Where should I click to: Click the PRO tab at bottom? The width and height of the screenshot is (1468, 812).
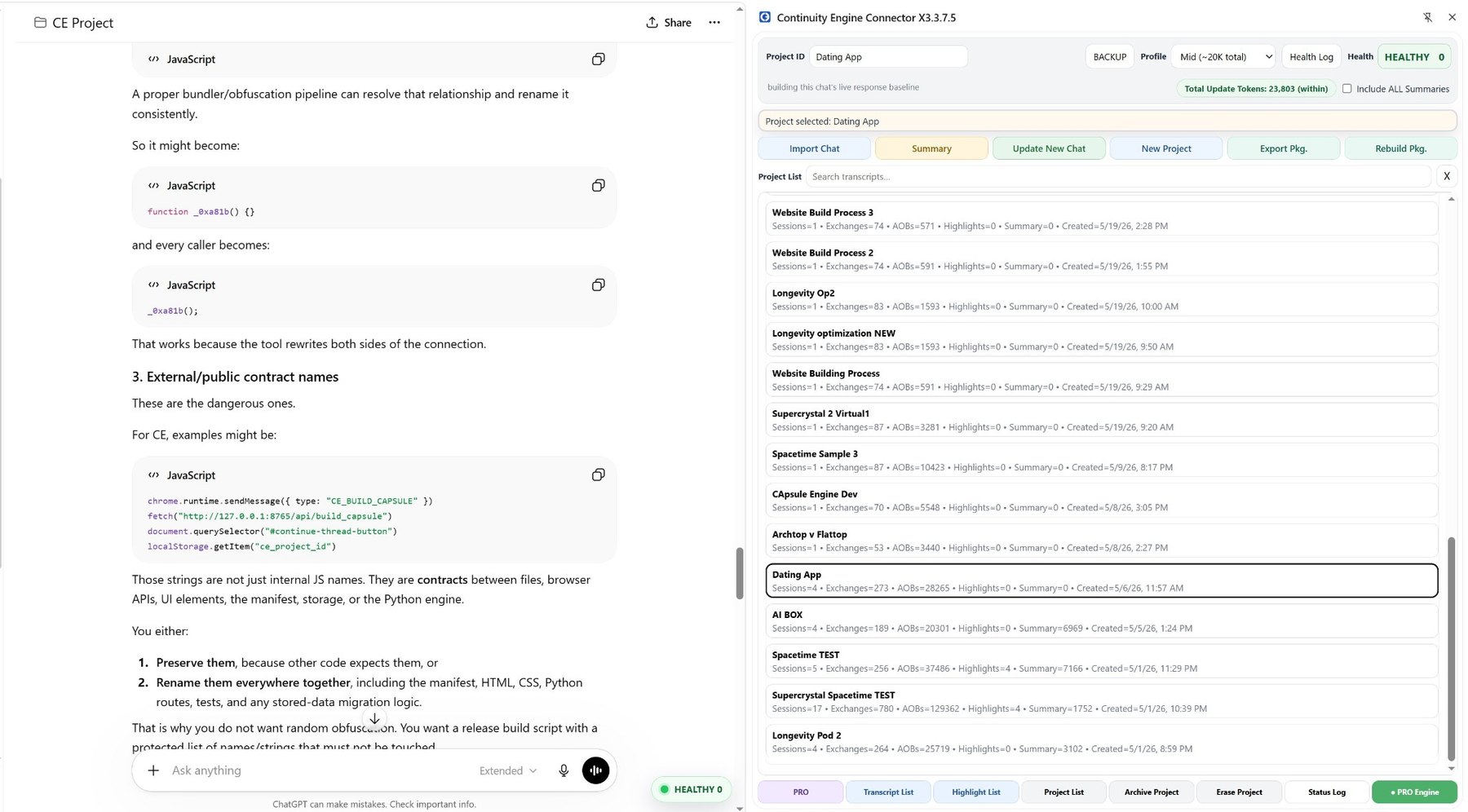[x=801, y=792]
